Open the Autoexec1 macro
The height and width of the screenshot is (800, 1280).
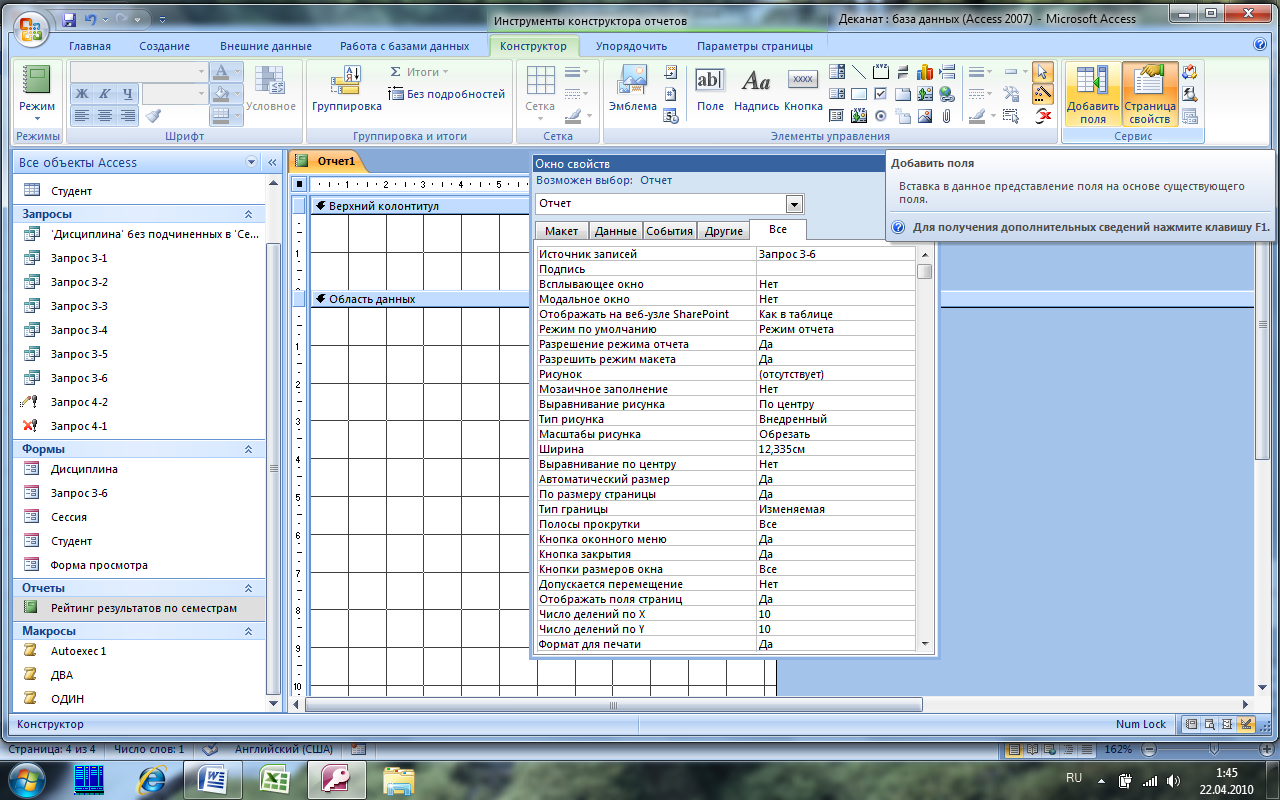tap(78, 651)
